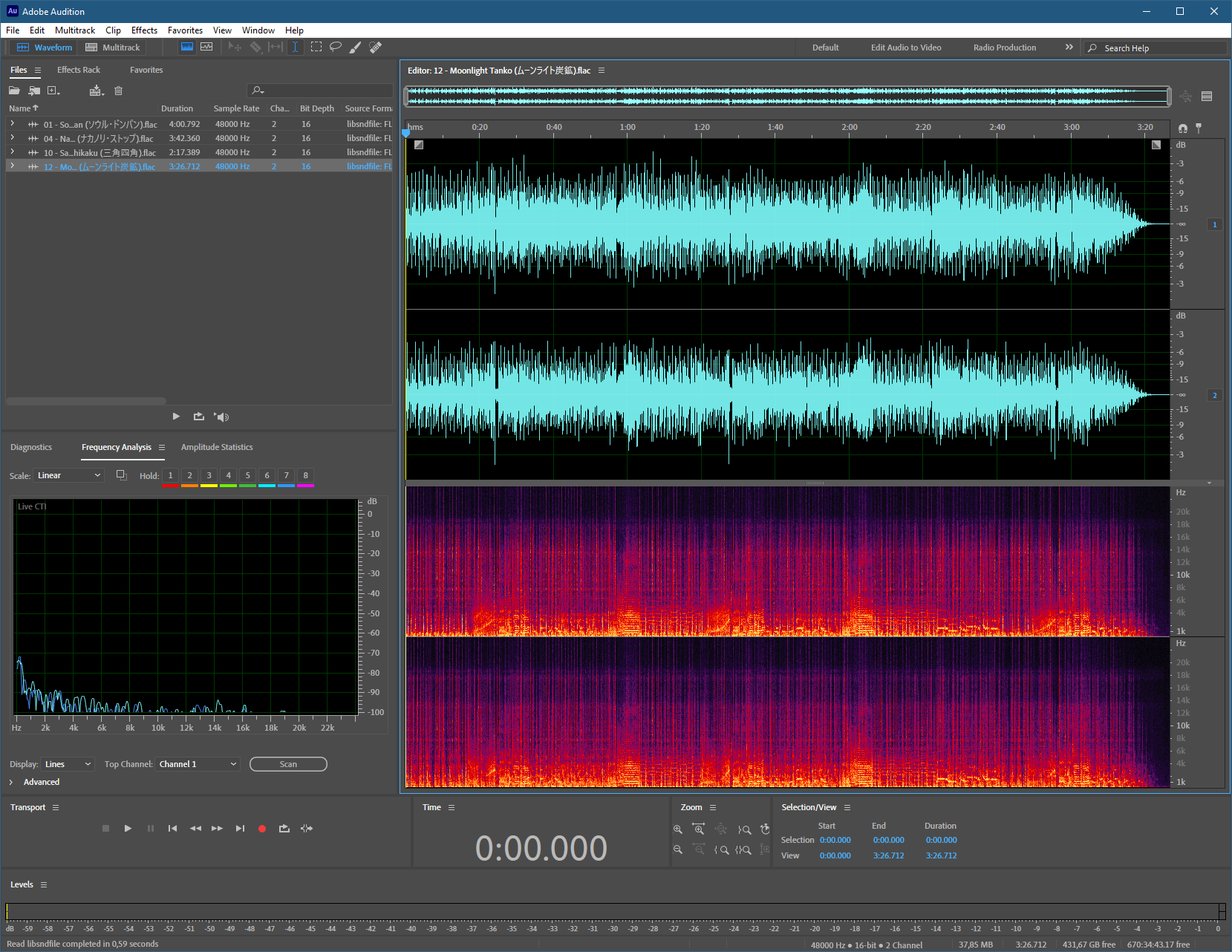
Task: Click the overview navigator options icon
Action: click(x=1207, y=97)
